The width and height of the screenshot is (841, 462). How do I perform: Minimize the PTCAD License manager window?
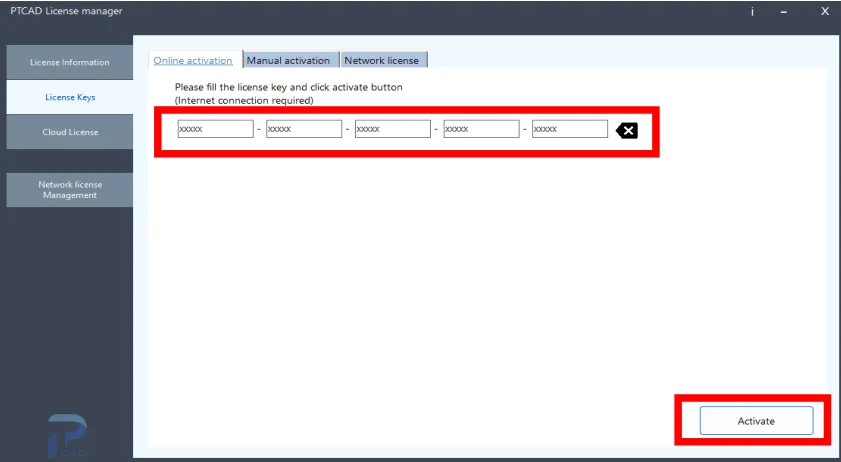[784, 11]
